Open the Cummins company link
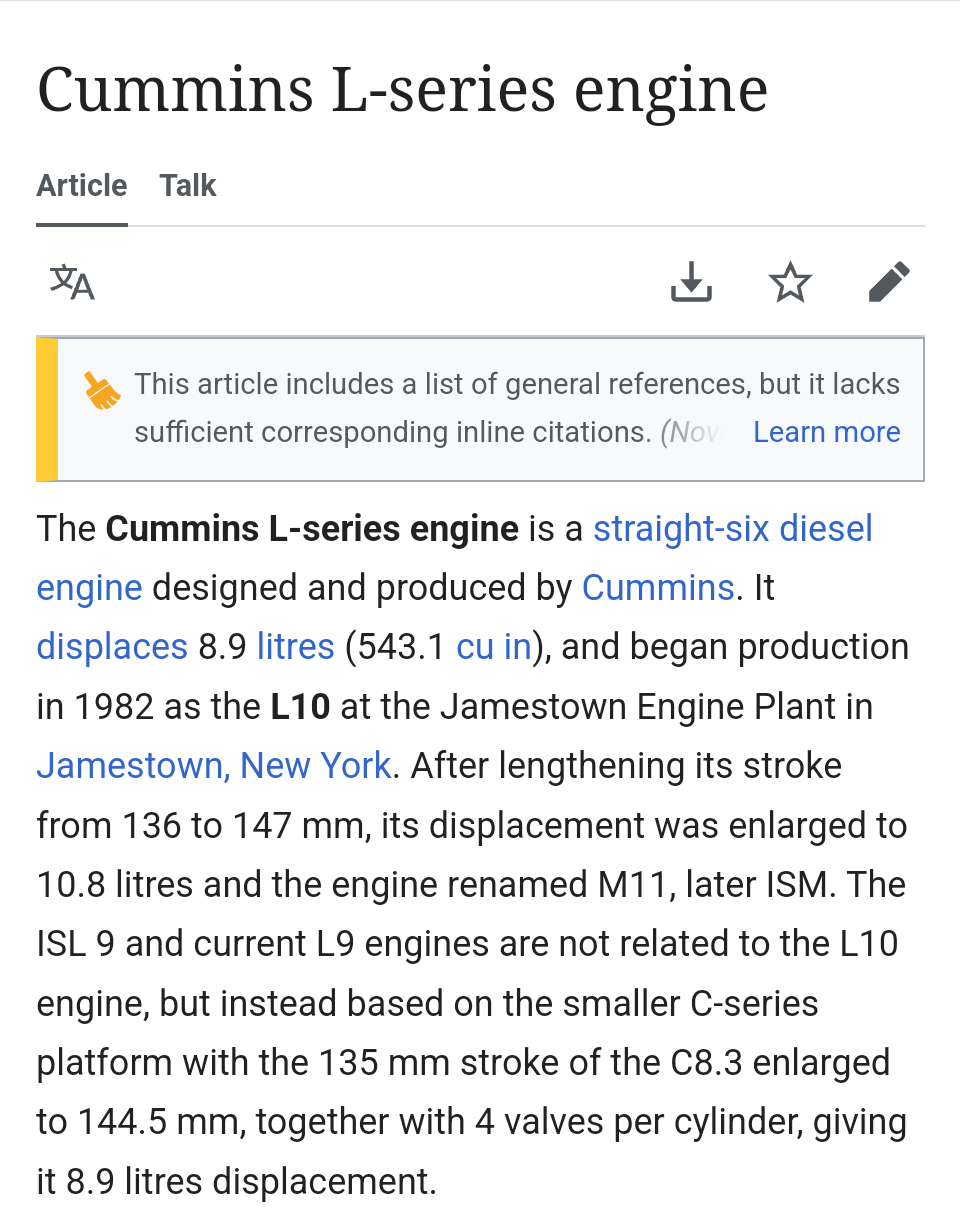 pyautogui.click(x=658, y=588)
